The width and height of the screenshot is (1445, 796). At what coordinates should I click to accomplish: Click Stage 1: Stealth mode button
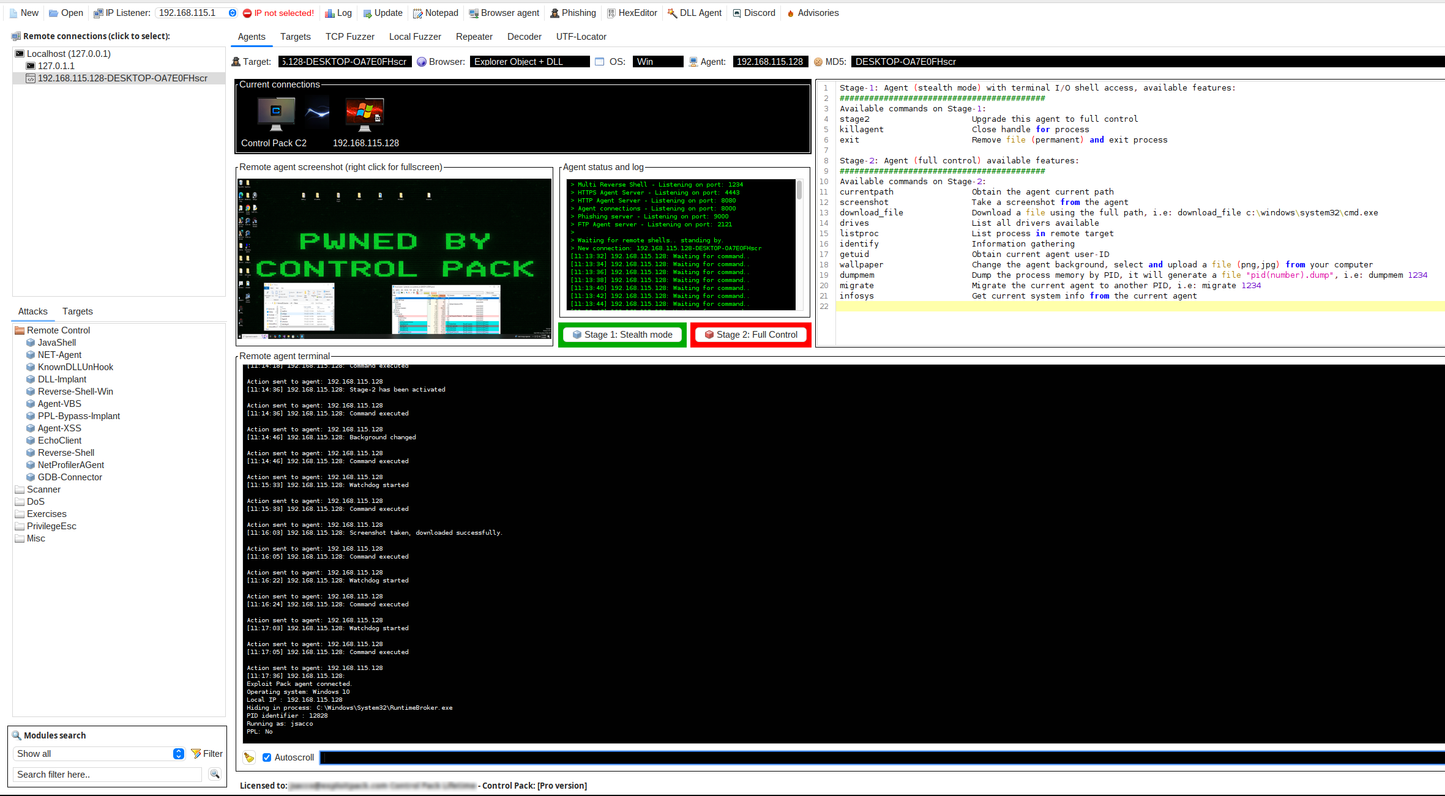click(x=622, y=335)
